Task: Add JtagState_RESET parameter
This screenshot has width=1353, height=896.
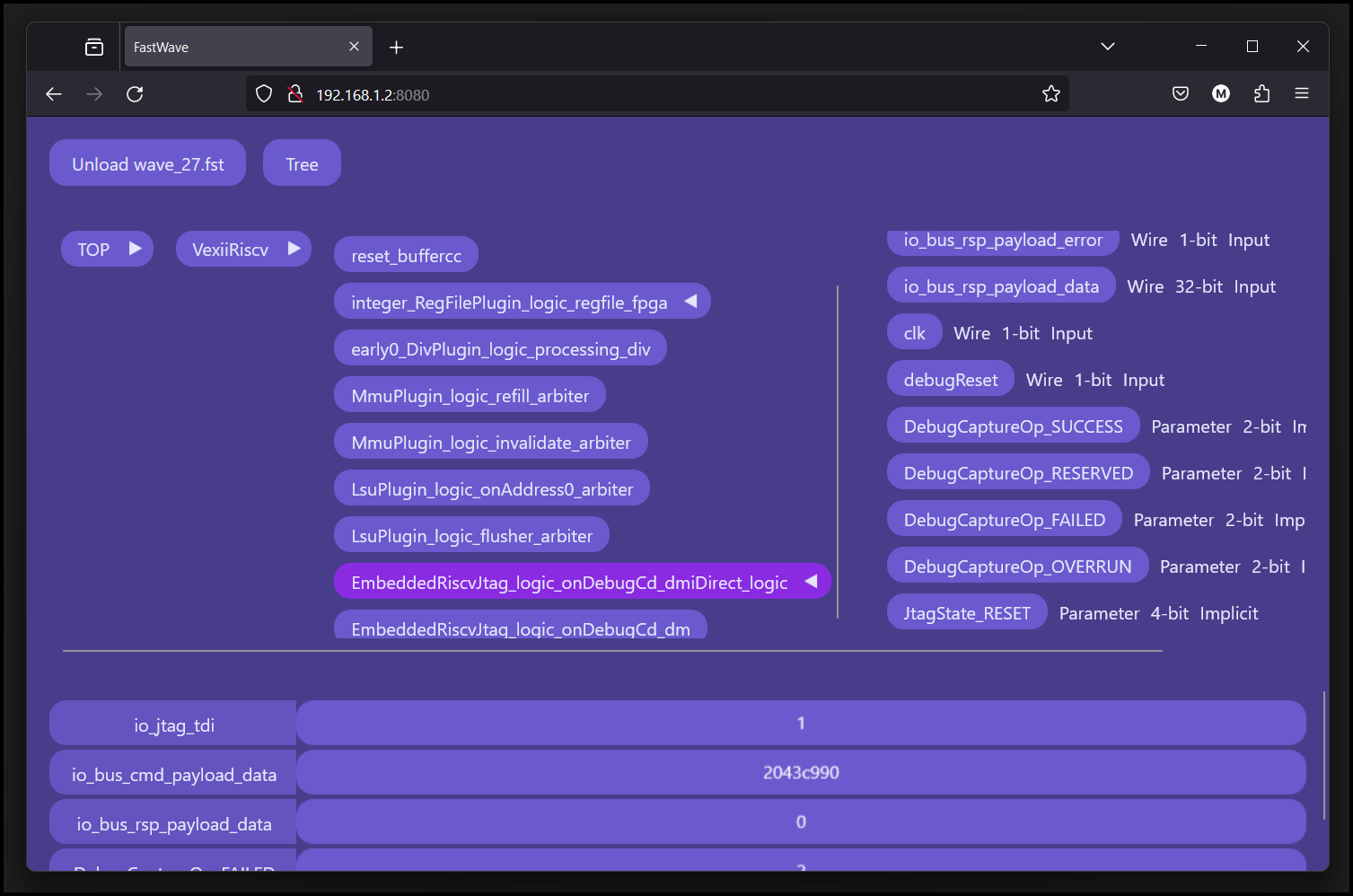Action: (967, 612)
